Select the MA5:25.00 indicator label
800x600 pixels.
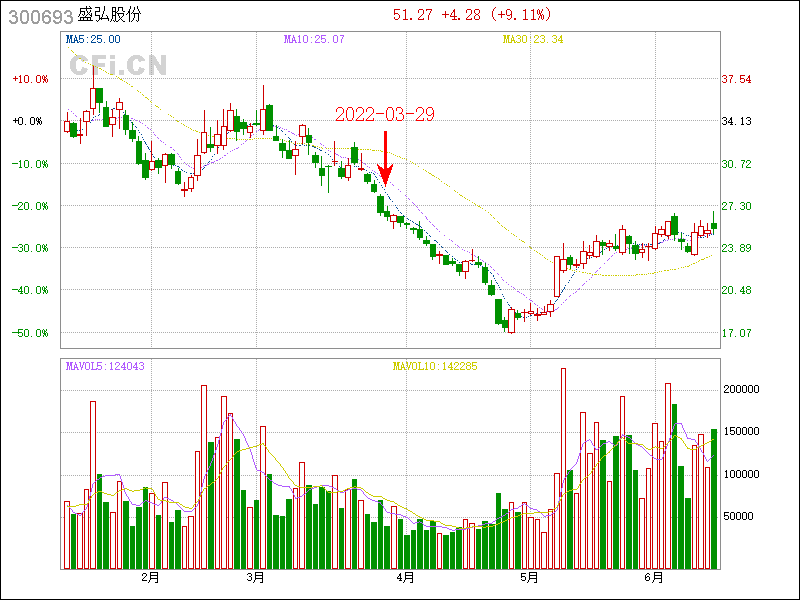(93, 39)
